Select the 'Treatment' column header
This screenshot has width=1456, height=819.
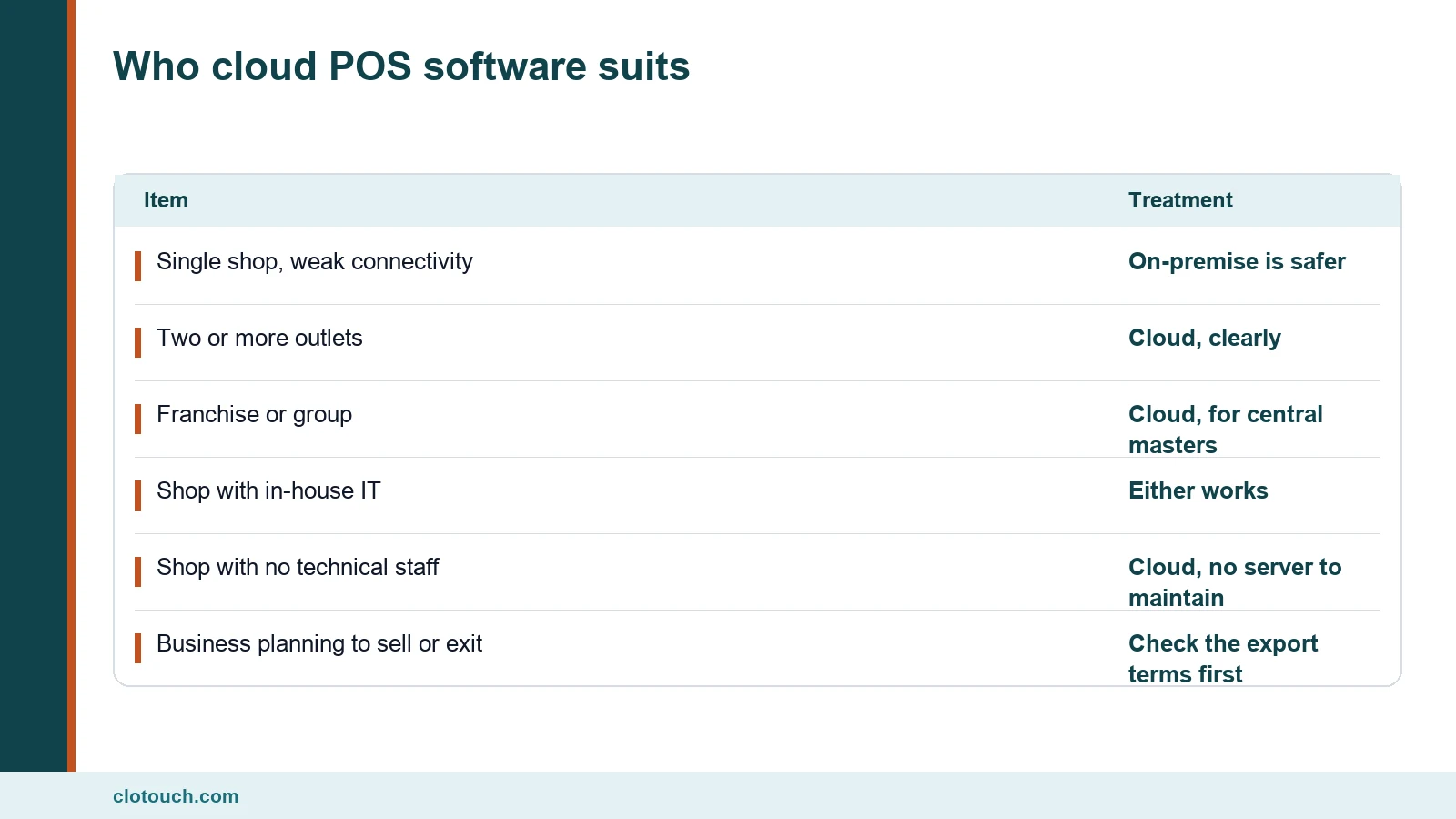1180,200
